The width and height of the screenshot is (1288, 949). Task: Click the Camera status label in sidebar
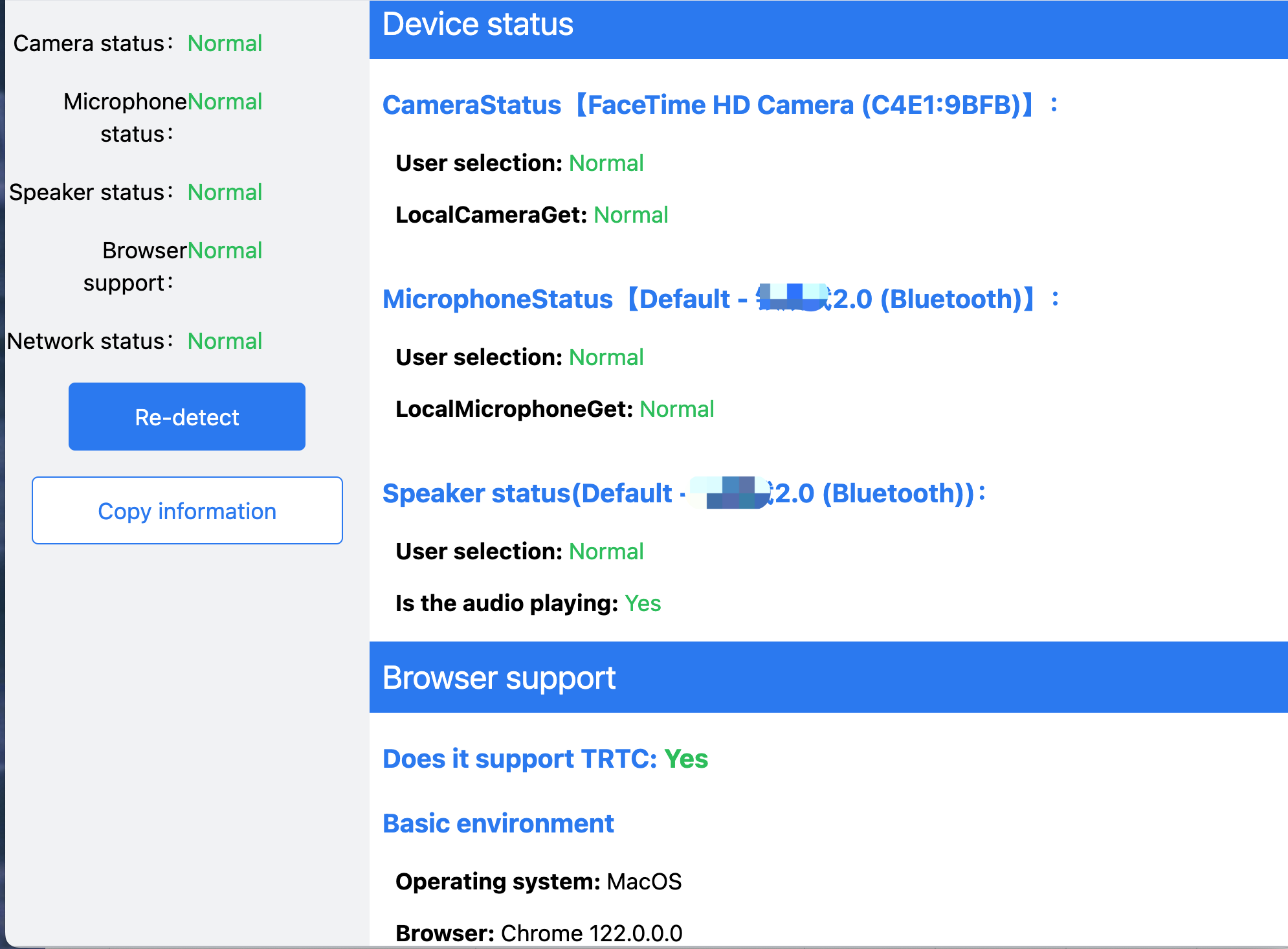click(93, 43)
